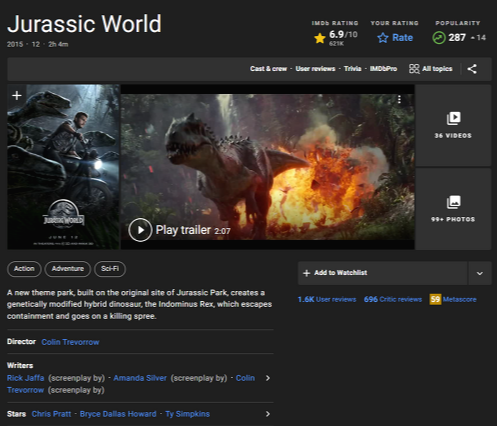This screenshot has height=426, width=497.
Task: Click the Add to Watchlist button
Action: [x=383, y=273]
